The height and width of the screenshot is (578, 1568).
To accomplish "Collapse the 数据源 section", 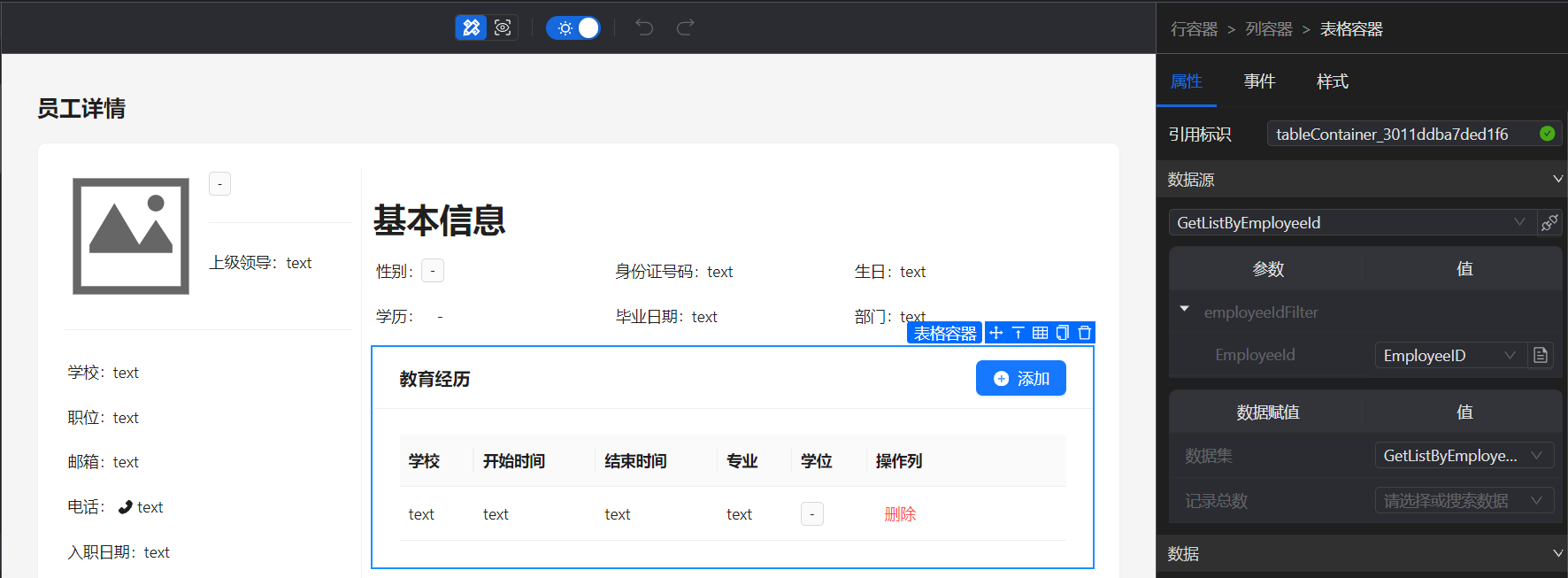I will 1557,179.
